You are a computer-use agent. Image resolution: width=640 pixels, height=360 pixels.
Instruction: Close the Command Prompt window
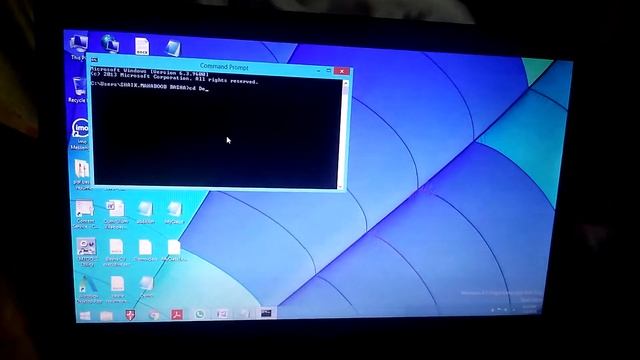[x=342, y=71]
